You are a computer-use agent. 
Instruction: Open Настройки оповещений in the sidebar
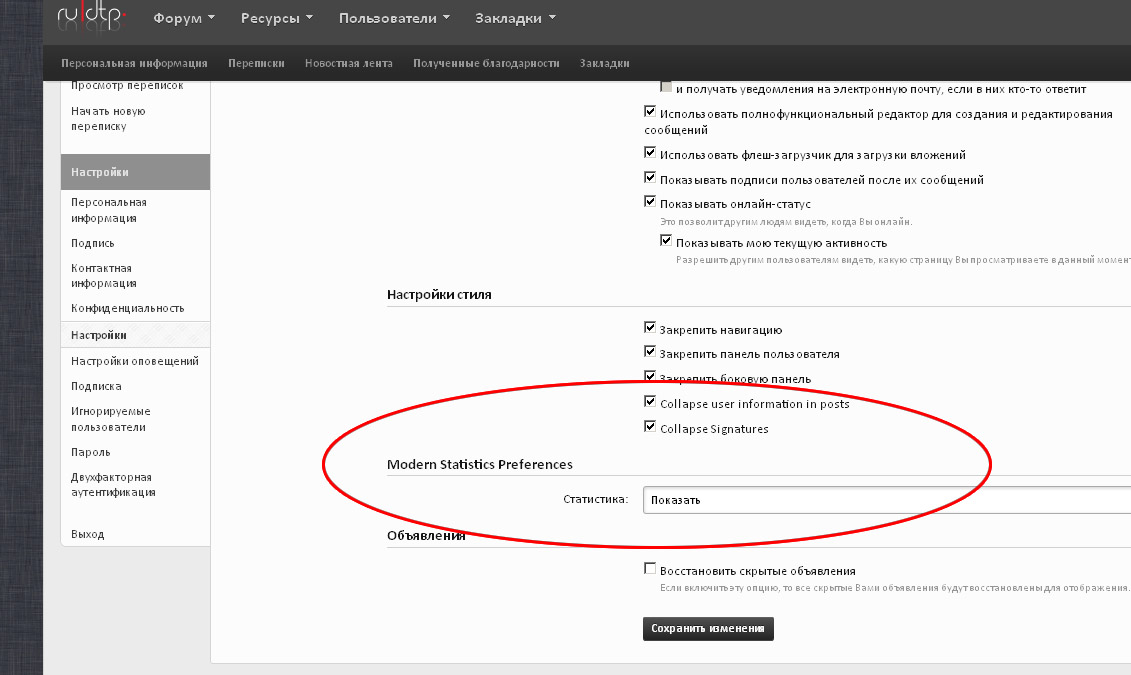[135, 361]
